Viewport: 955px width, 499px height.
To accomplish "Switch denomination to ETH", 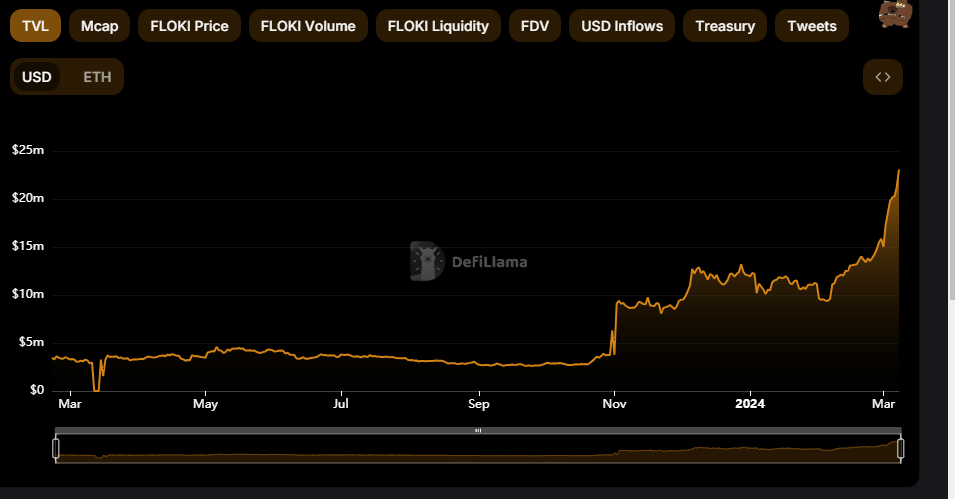I will pyautogui.click(x=97, y=77).
